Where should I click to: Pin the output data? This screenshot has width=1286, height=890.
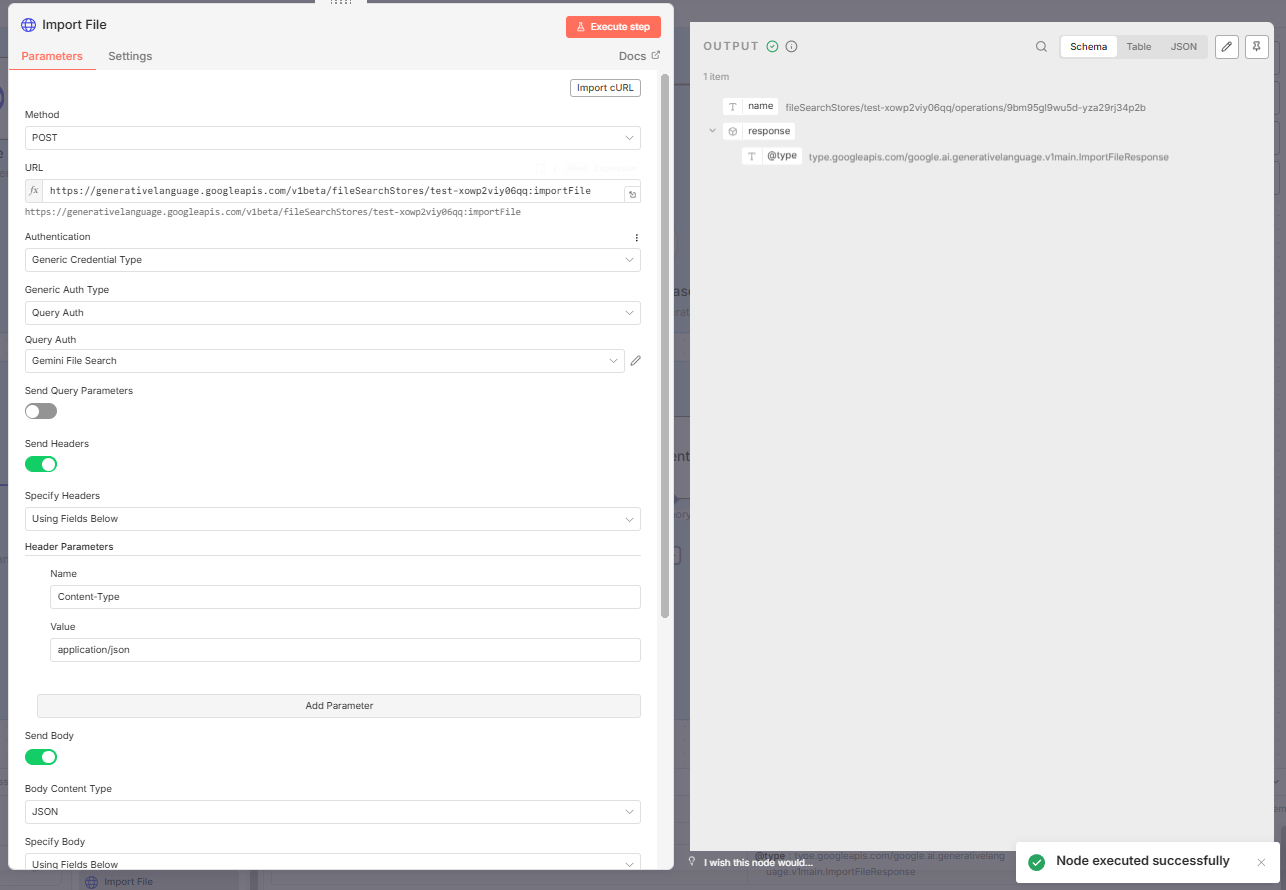(1257, 47)
